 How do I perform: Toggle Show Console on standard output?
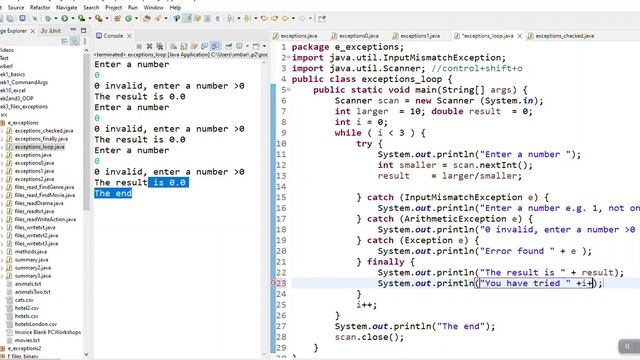(x=204, y=46)
